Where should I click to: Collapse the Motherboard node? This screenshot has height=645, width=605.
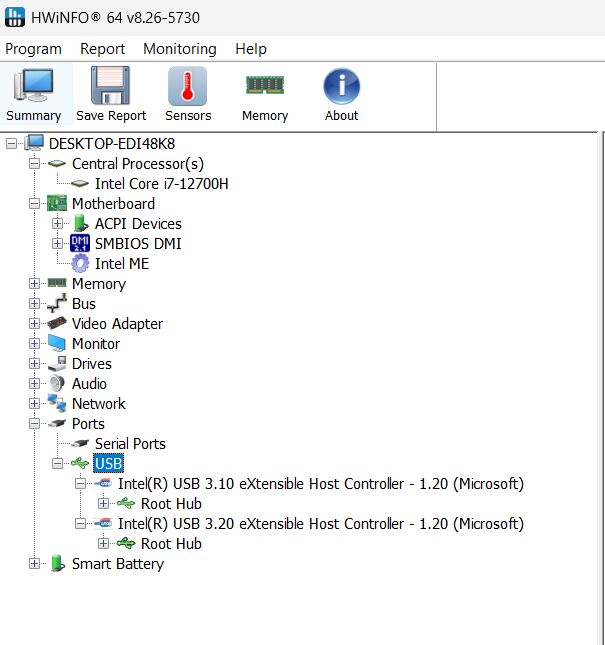tap(35, 204)
